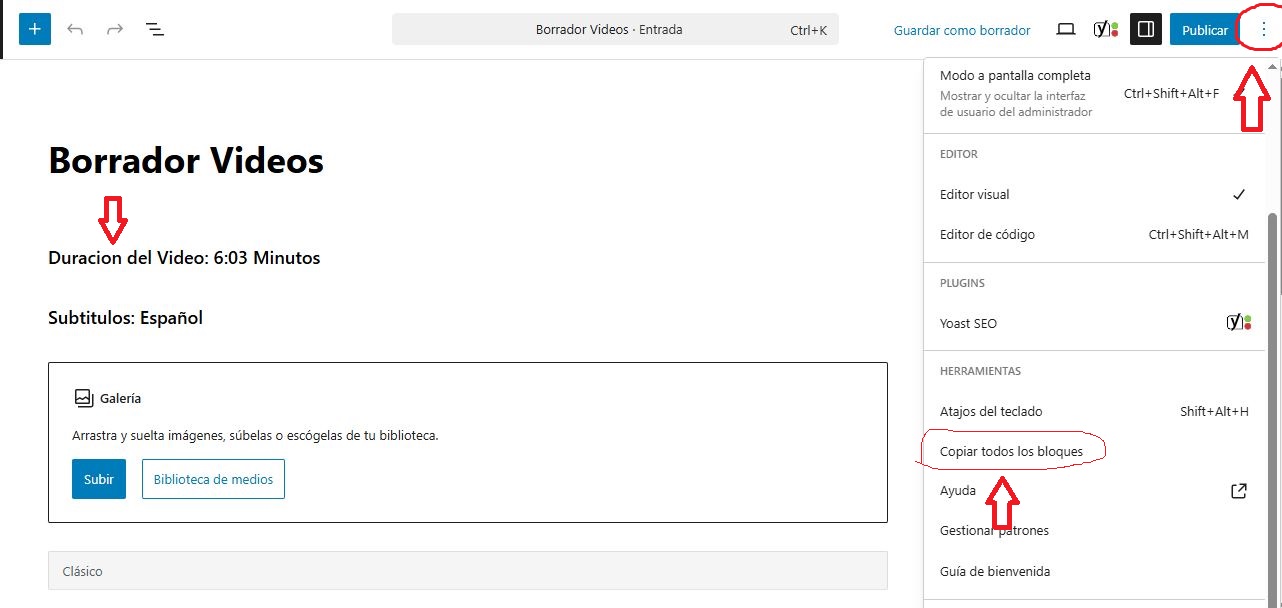This screenshot has width=1282, height=608.
Task: Click the undo arrow icon
Action: click(75, 29)
